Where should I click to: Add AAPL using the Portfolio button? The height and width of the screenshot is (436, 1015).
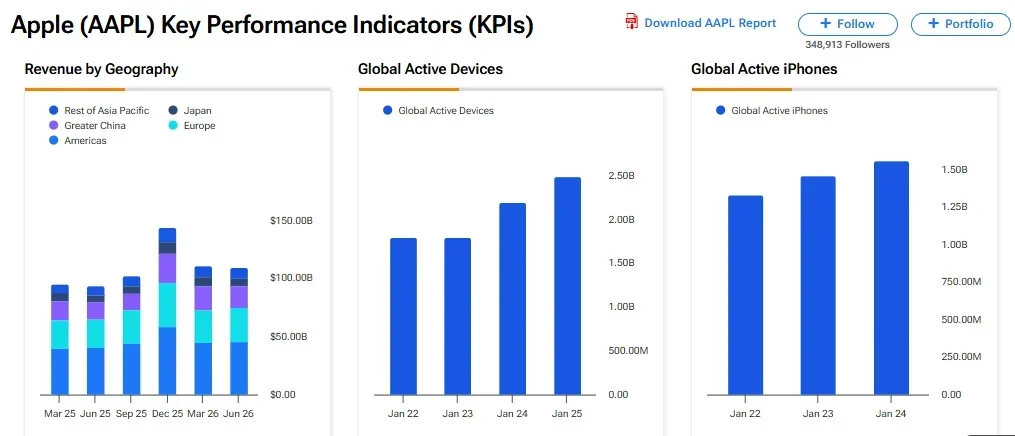click(x=961, y=24)
